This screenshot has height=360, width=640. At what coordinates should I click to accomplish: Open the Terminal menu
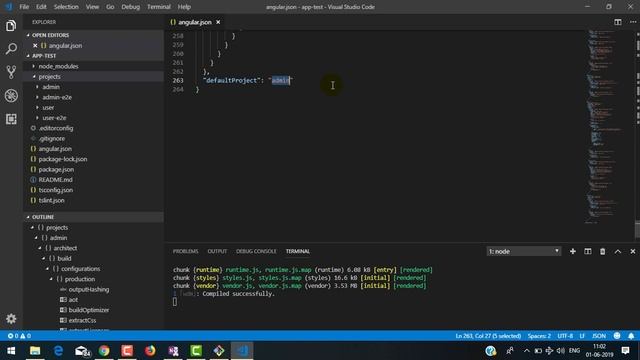pos(159,7)
